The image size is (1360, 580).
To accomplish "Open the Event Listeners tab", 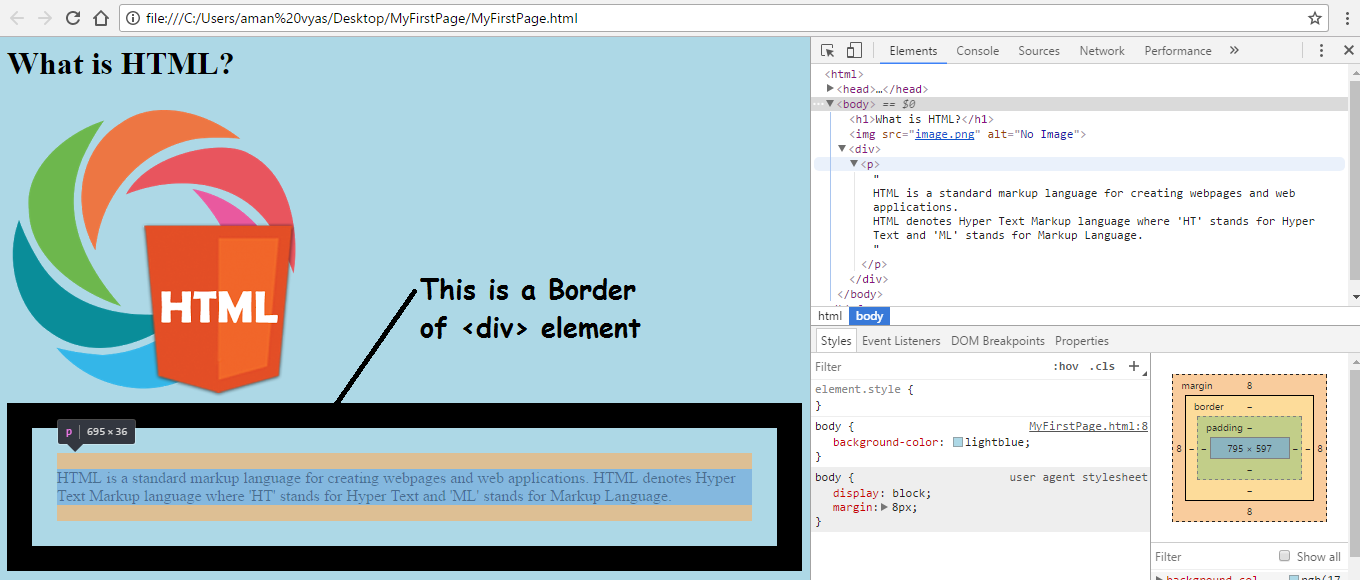I will point(901,340).
